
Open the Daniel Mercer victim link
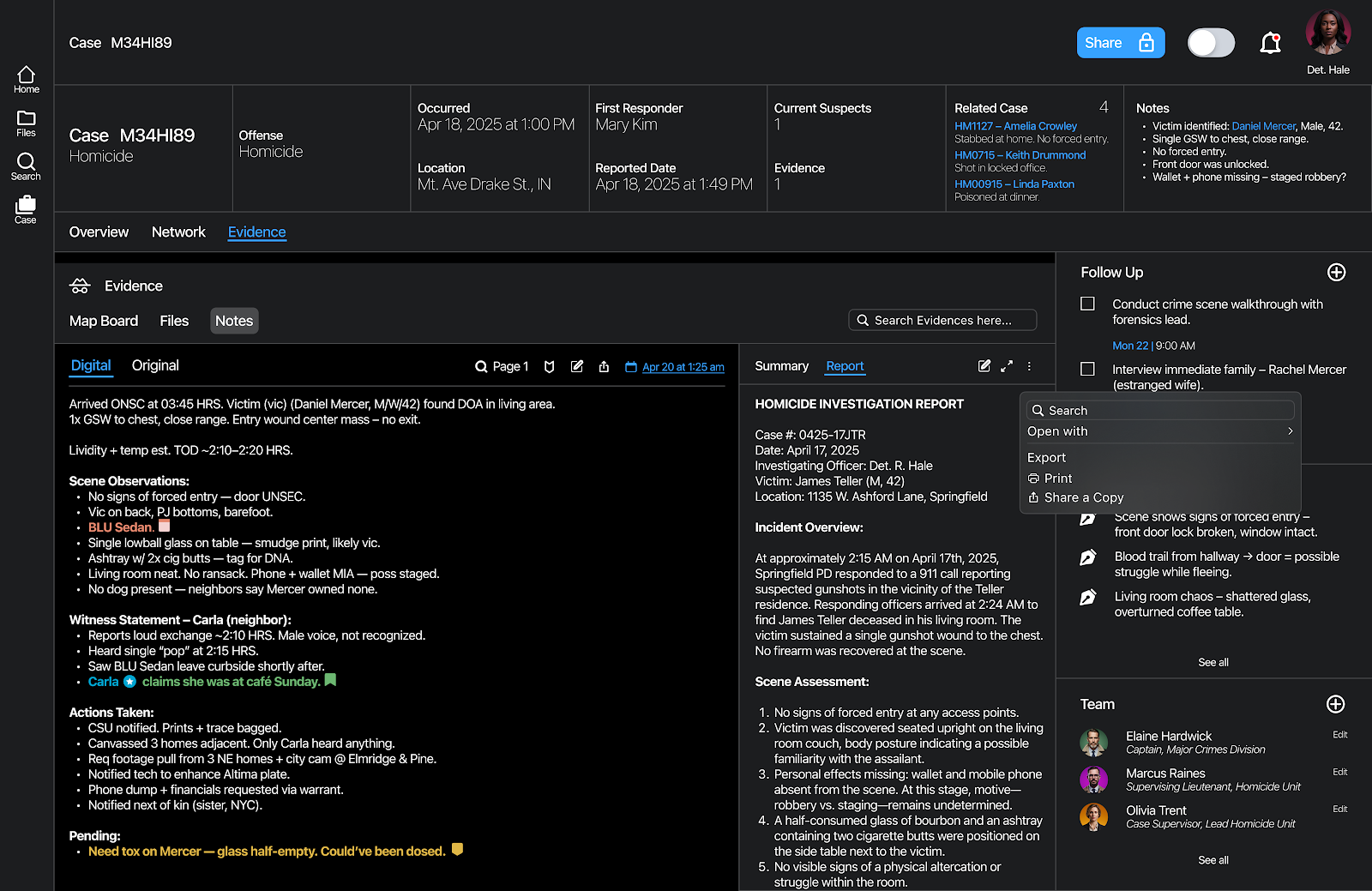coord(1263,126)
